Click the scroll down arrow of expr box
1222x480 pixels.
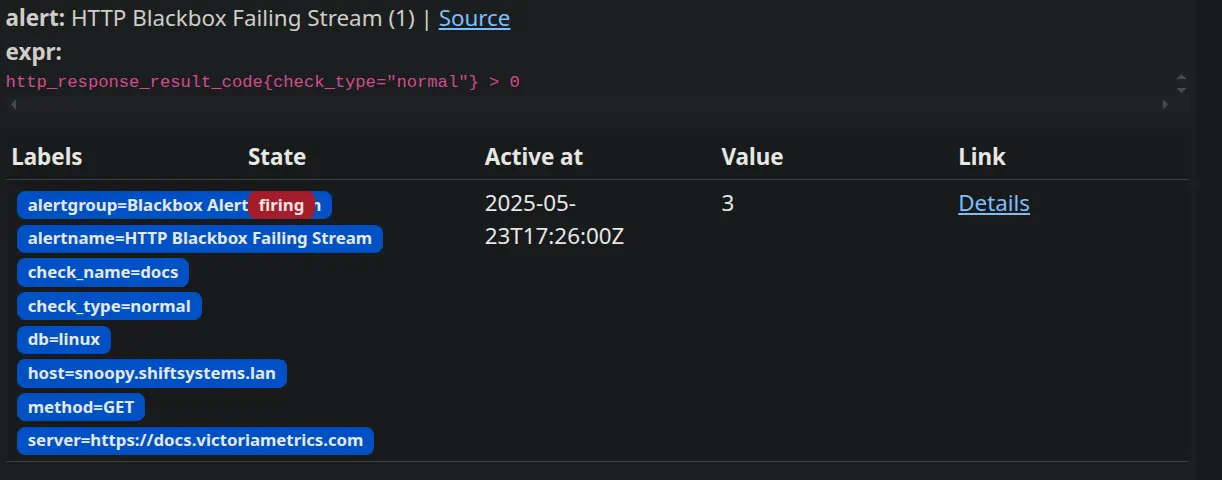coord(1181,90)
